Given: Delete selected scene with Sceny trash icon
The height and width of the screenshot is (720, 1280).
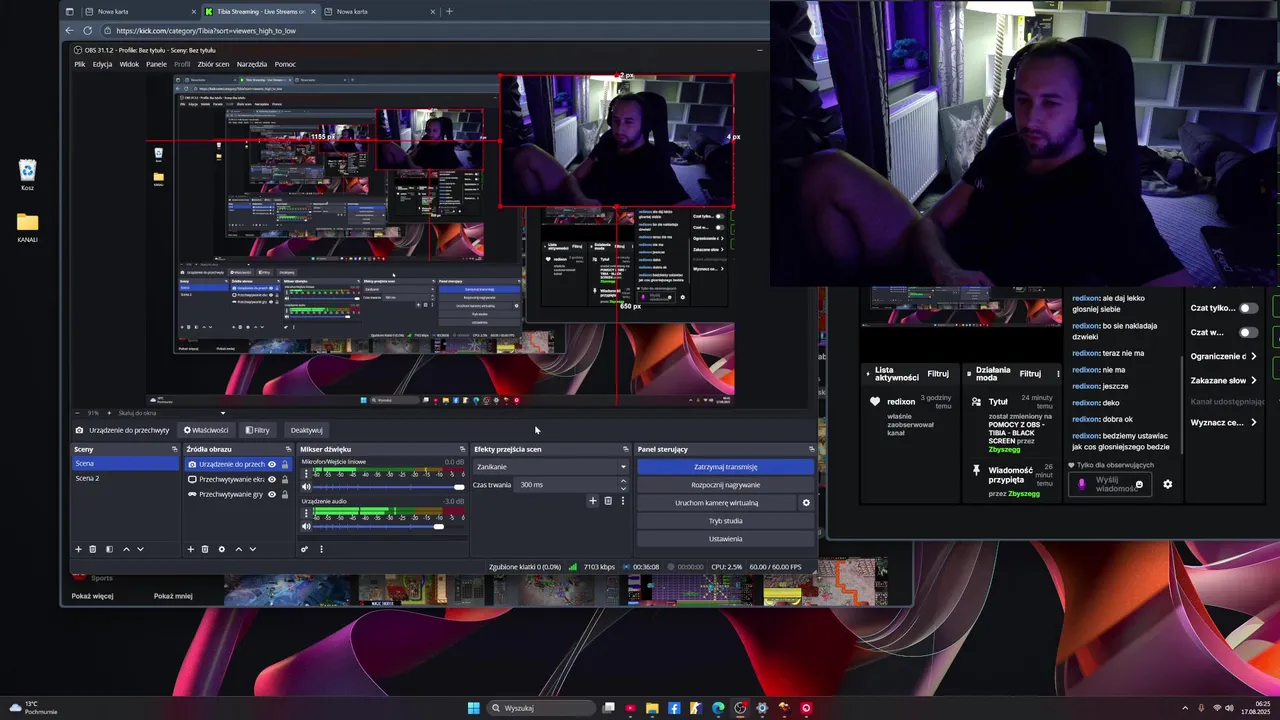Looking at the screenshot, I should [x=93, y=549].
